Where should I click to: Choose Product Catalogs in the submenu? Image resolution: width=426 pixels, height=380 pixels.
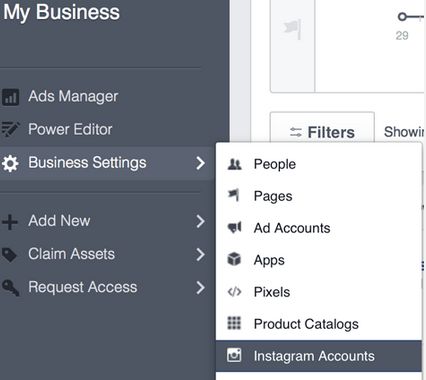point(319,324)
